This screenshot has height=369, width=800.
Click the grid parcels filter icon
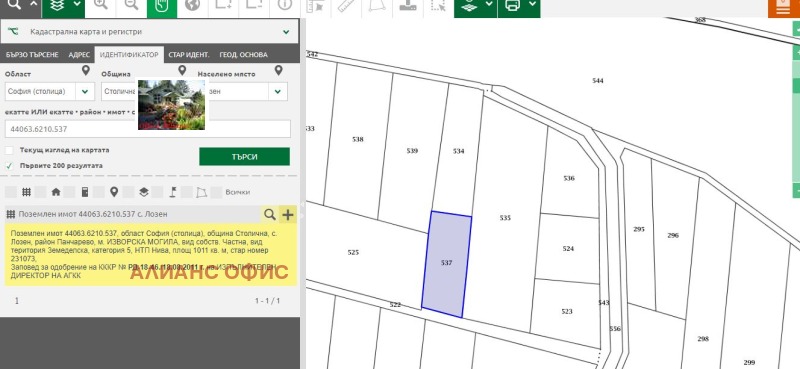point(27,192)
